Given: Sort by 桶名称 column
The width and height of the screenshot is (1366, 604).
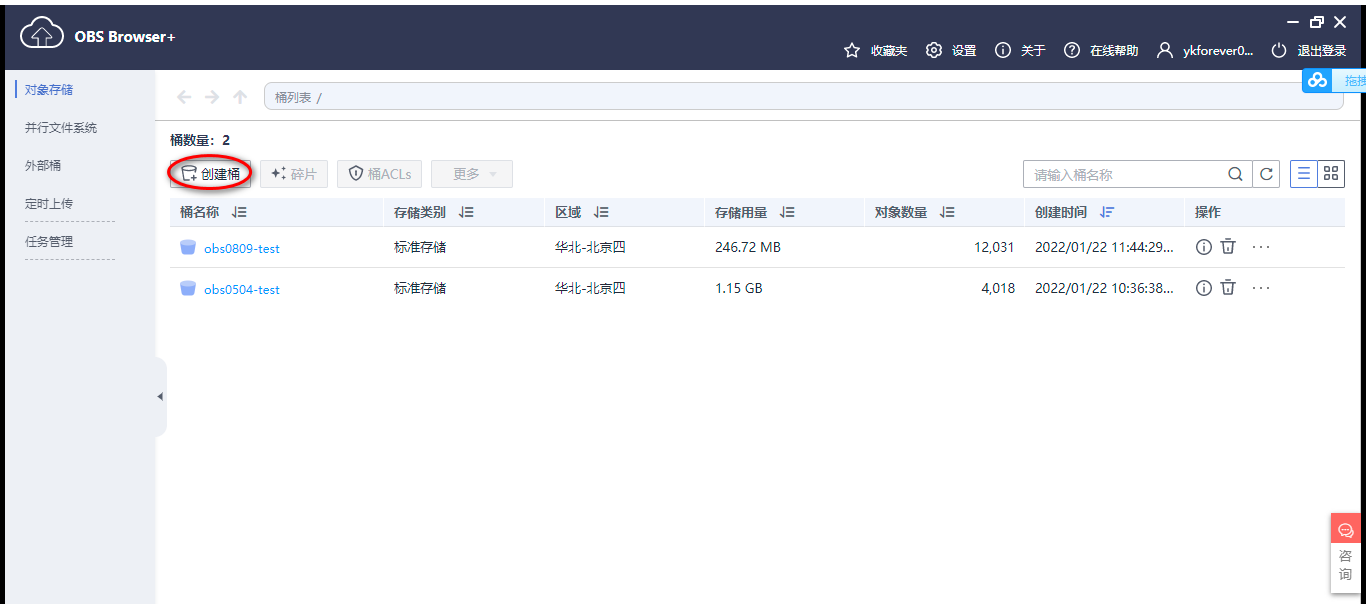Looking at the screenshot, I should click(x=239, y=212).
